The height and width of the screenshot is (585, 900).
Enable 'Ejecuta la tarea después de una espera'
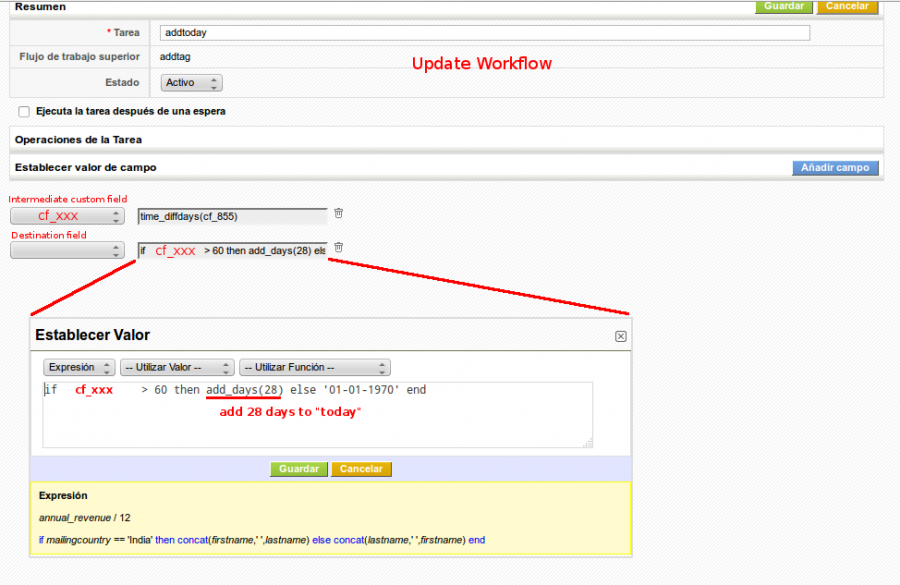pos(24,112)
